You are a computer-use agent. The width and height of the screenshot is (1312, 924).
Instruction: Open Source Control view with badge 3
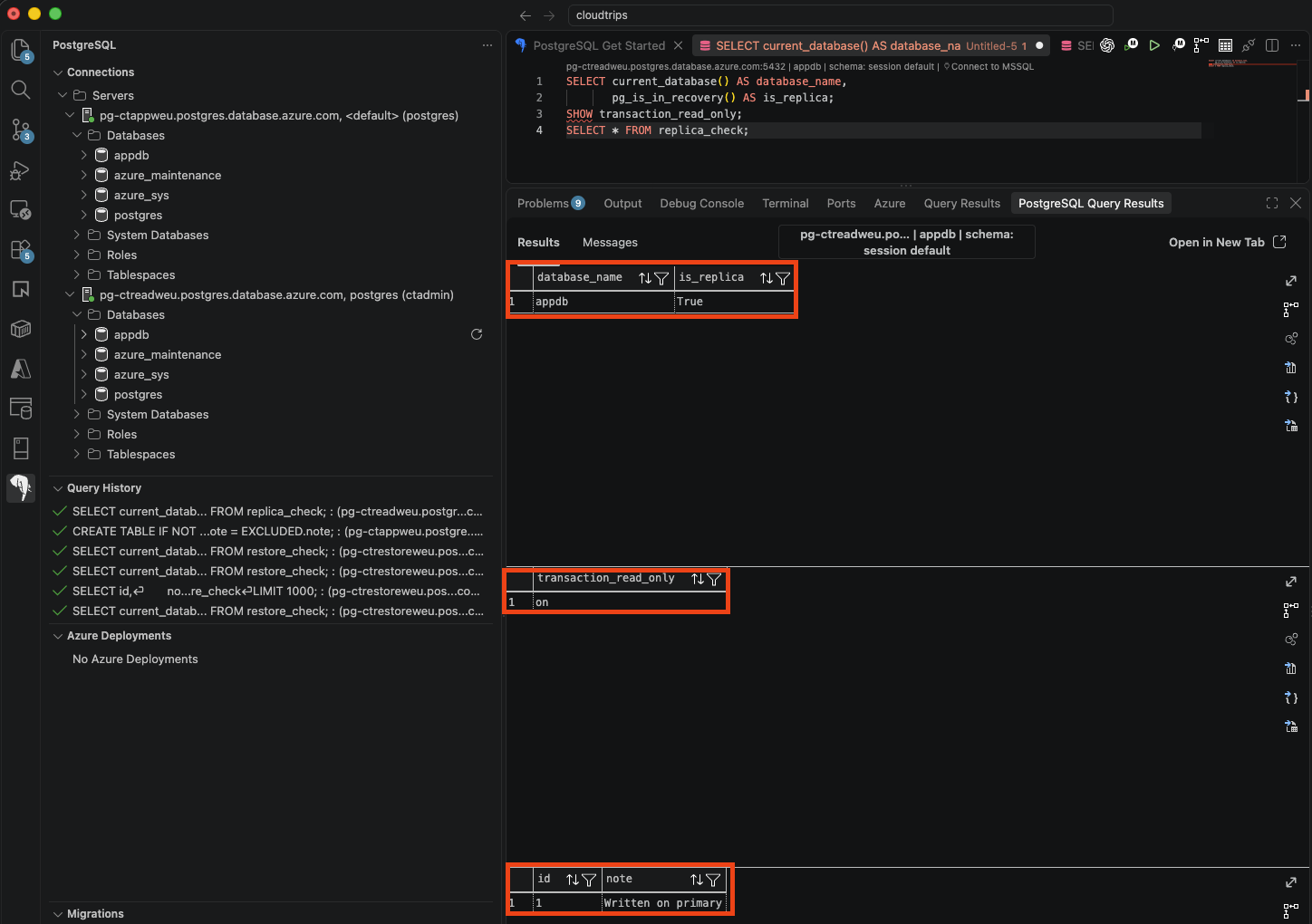pyautogui.click(x=20, y=130)
